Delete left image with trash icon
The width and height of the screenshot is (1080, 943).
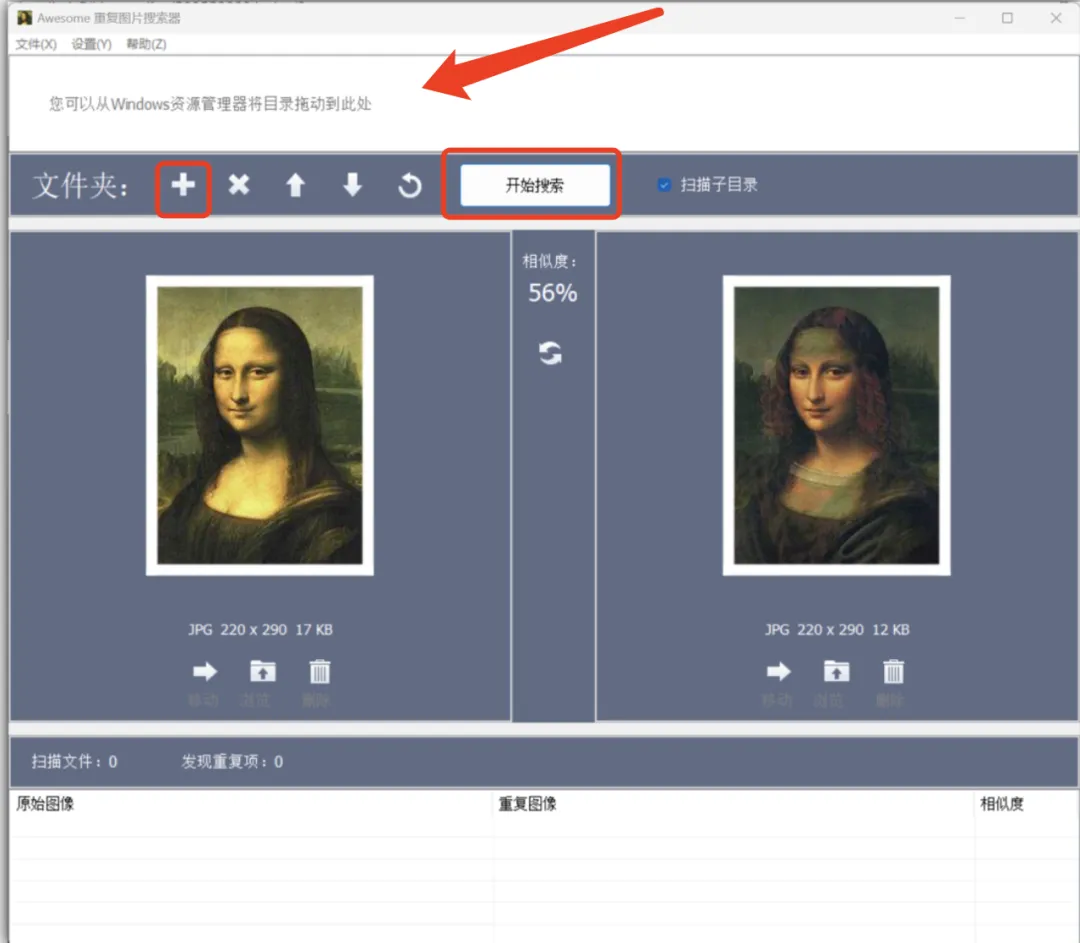point(320,671)
